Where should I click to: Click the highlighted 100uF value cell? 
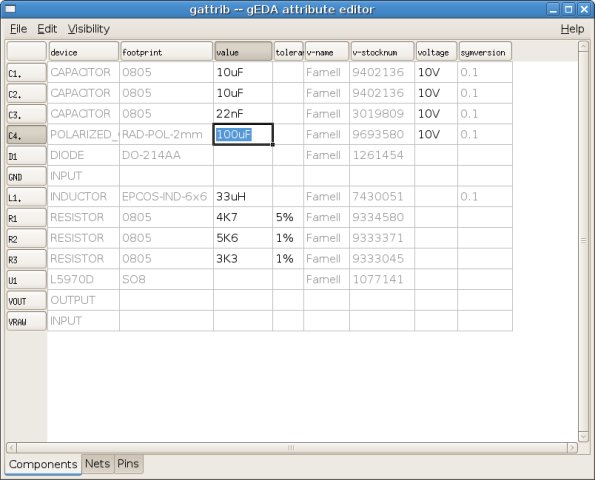(243, 134)
